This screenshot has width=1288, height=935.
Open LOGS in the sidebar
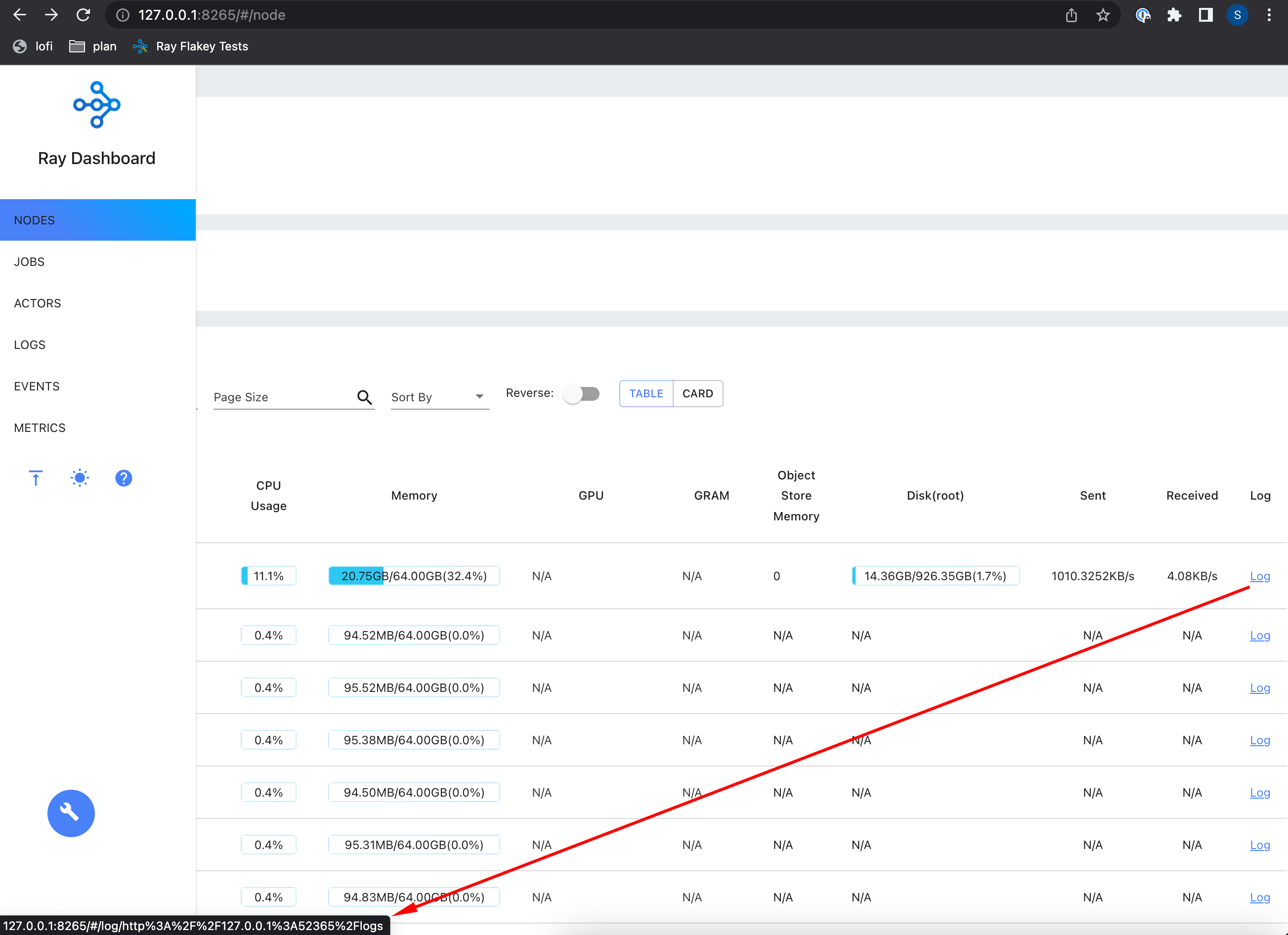tap(98, 344)
